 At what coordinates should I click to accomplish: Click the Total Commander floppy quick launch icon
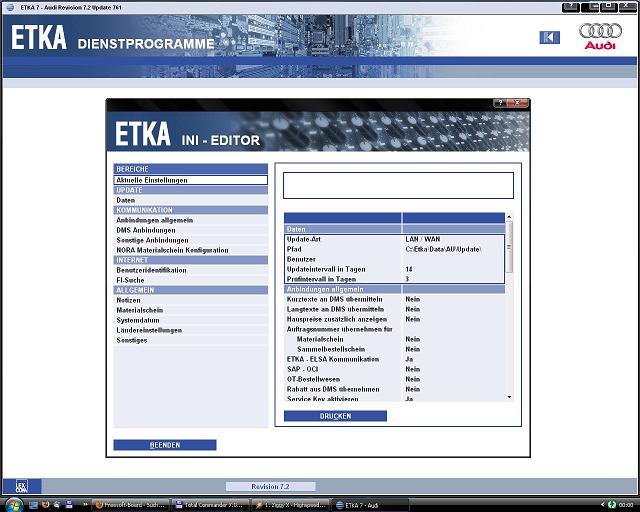(x=69, y=505)
